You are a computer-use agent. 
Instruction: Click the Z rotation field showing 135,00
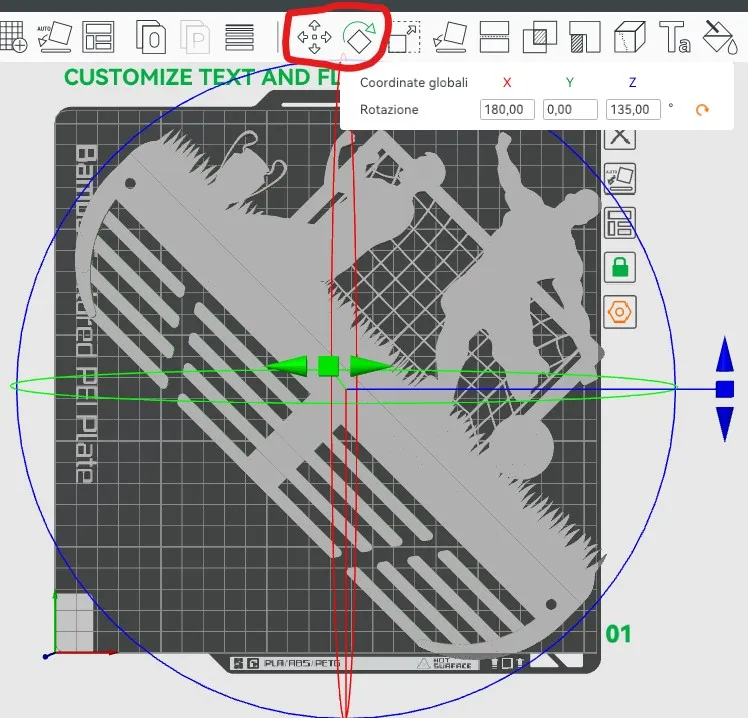(x=633, y=110)
